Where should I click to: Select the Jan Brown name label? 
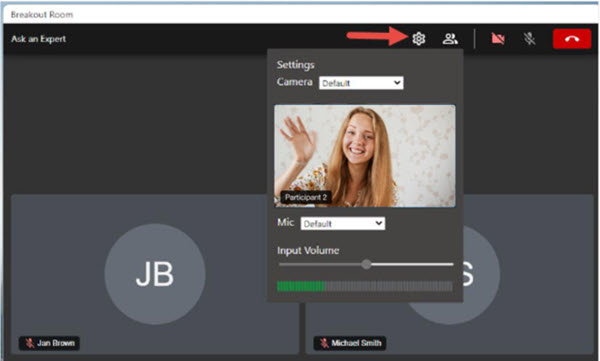click(x=56, y=343)
